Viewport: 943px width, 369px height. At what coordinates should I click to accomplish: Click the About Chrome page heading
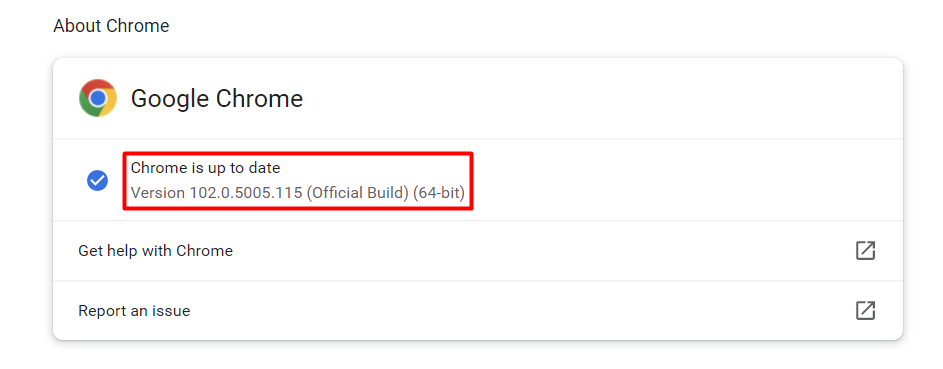click(111, 26)
